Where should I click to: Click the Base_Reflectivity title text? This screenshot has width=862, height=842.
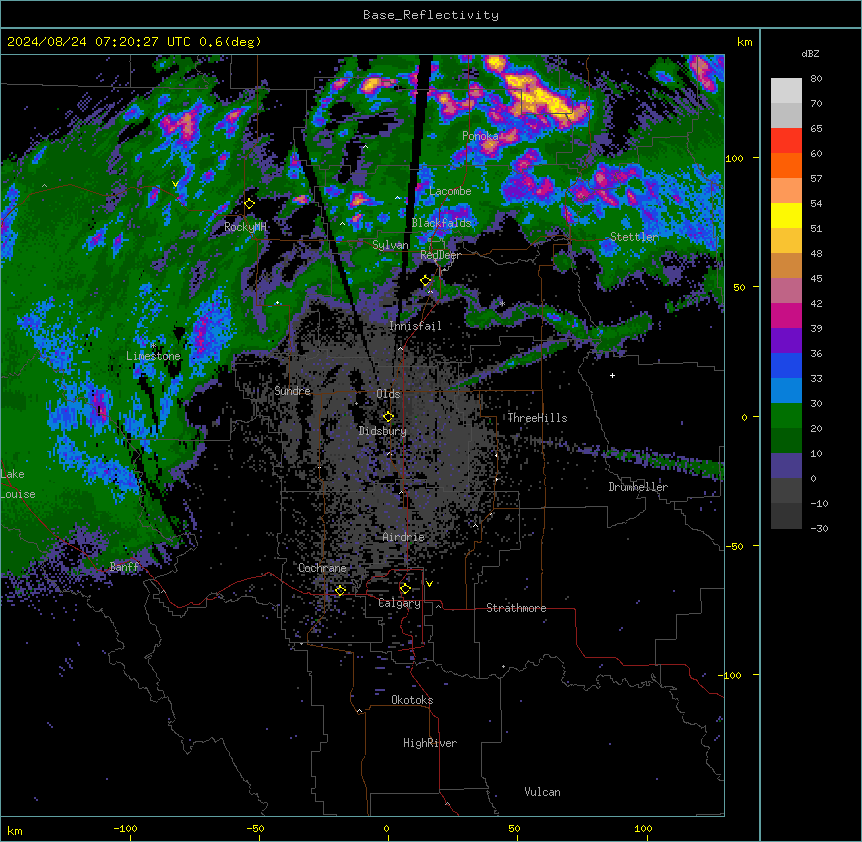(431, 15)
